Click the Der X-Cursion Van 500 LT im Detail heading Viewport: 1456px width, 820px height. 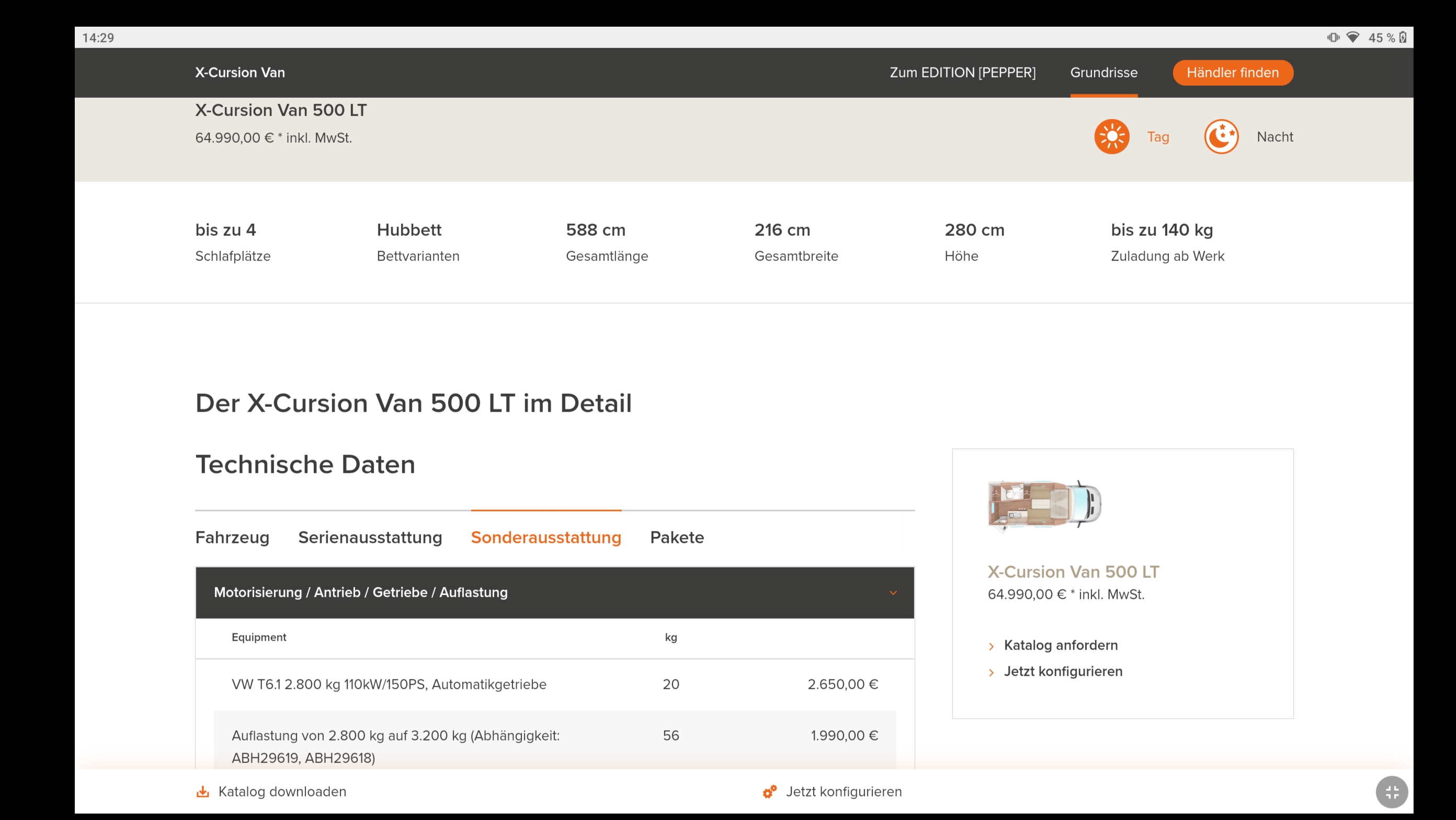413,404
